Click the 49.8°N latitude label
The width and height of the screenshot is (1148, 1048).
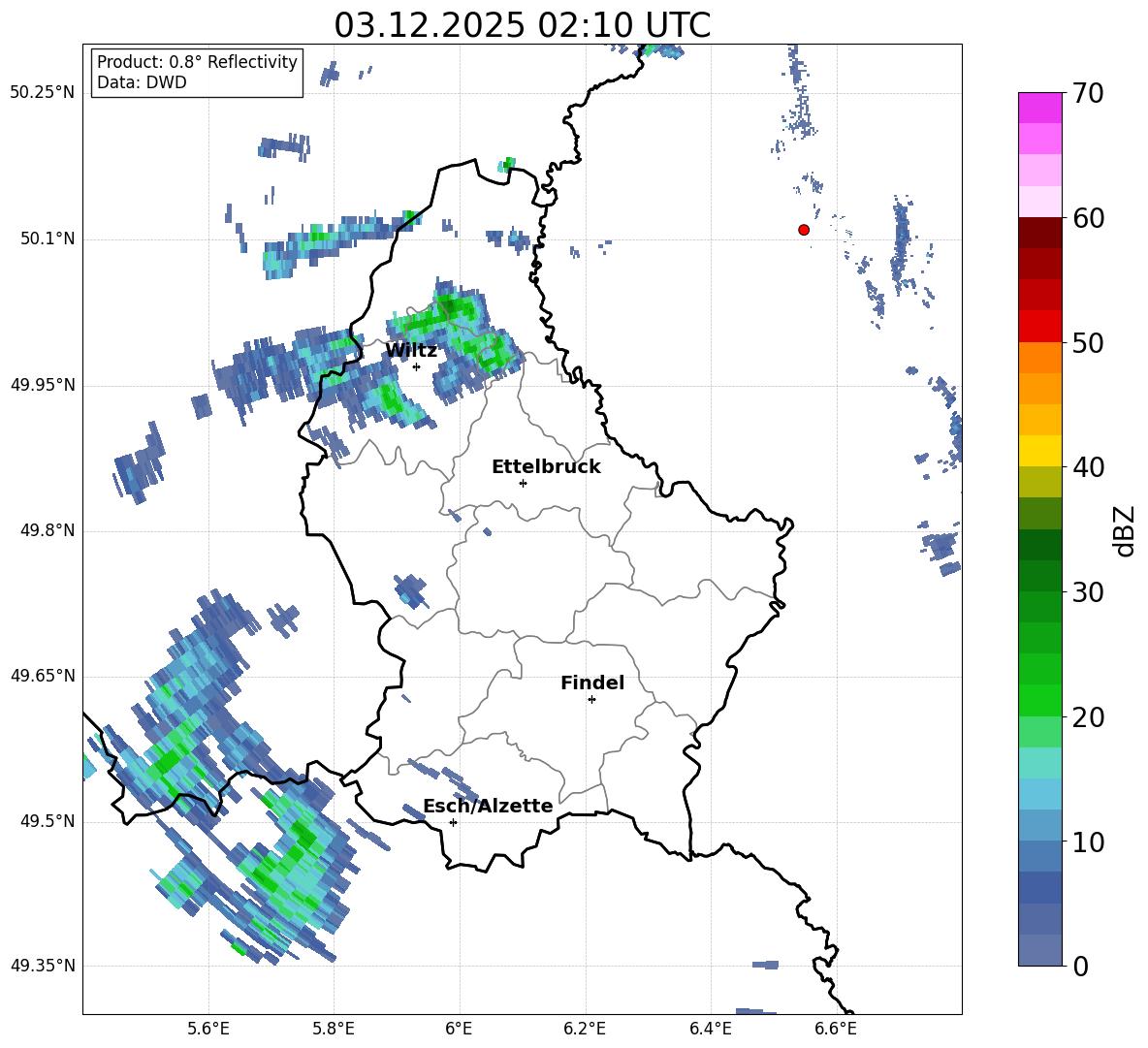(x=47, y=530)
